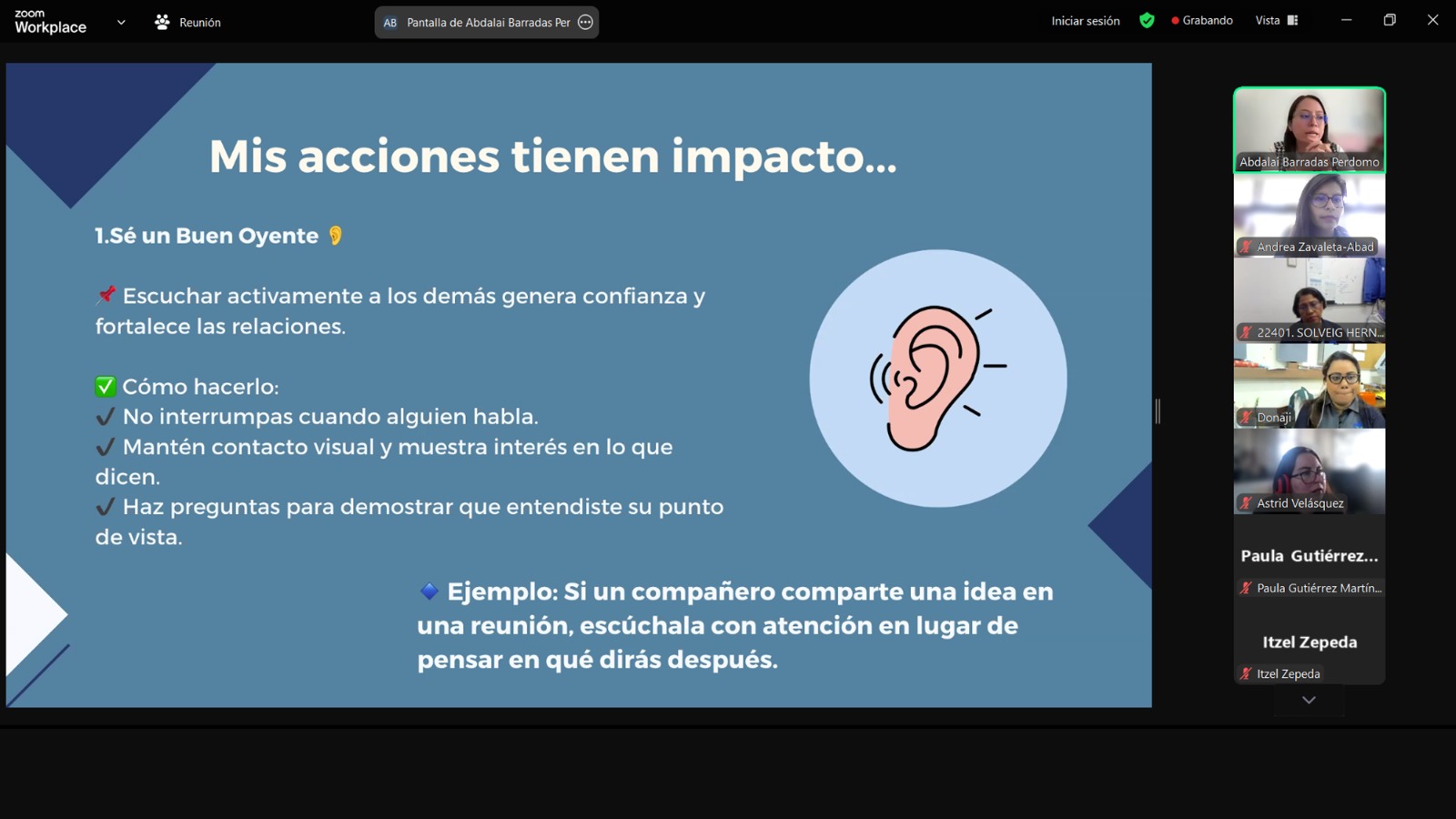Click the Zoom Workplace logo

[51, 22]
